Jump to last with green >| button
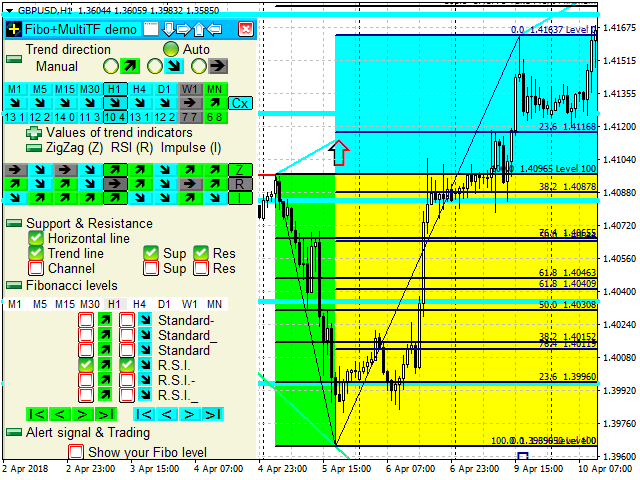This screenshot has width=640, height=480. click(106, 414)
